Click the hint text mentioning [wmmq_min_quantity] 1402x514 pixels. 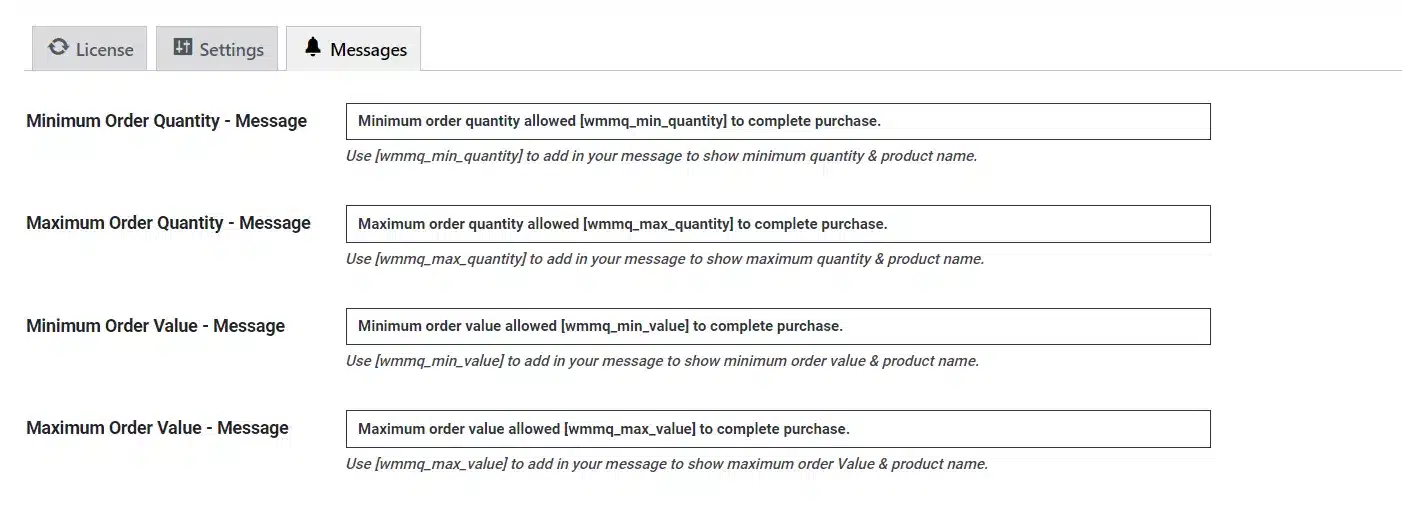point(661,157)
